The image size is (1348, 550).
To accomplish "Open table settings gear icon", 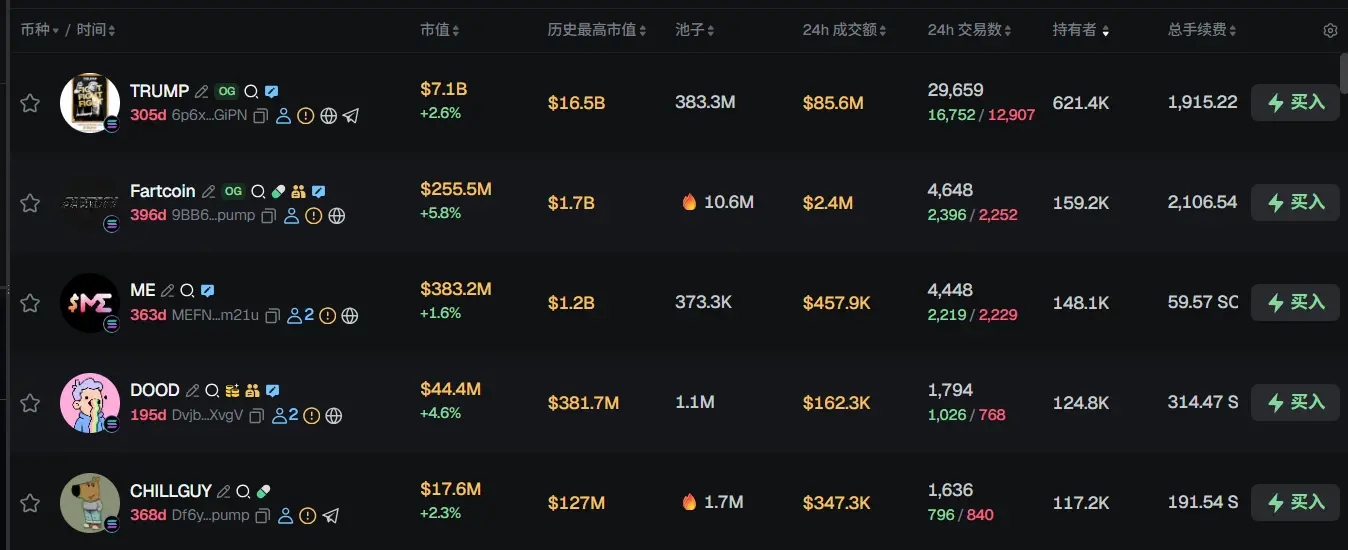I will [x=1330, y=31].
